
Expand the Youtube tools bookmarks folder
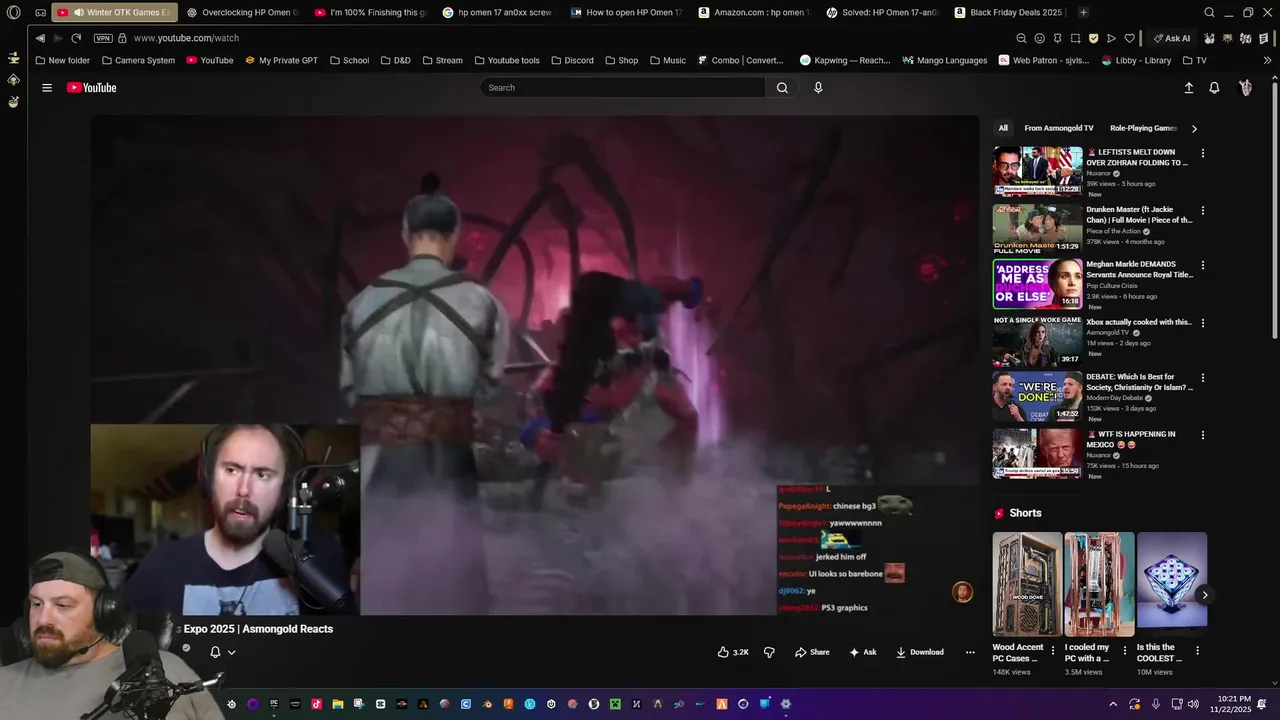506,60
